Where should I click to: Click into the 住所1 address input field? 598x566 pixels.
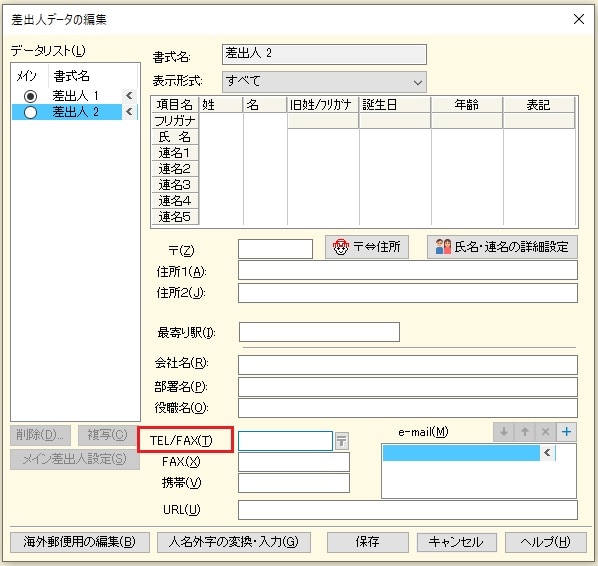[408, 270]
